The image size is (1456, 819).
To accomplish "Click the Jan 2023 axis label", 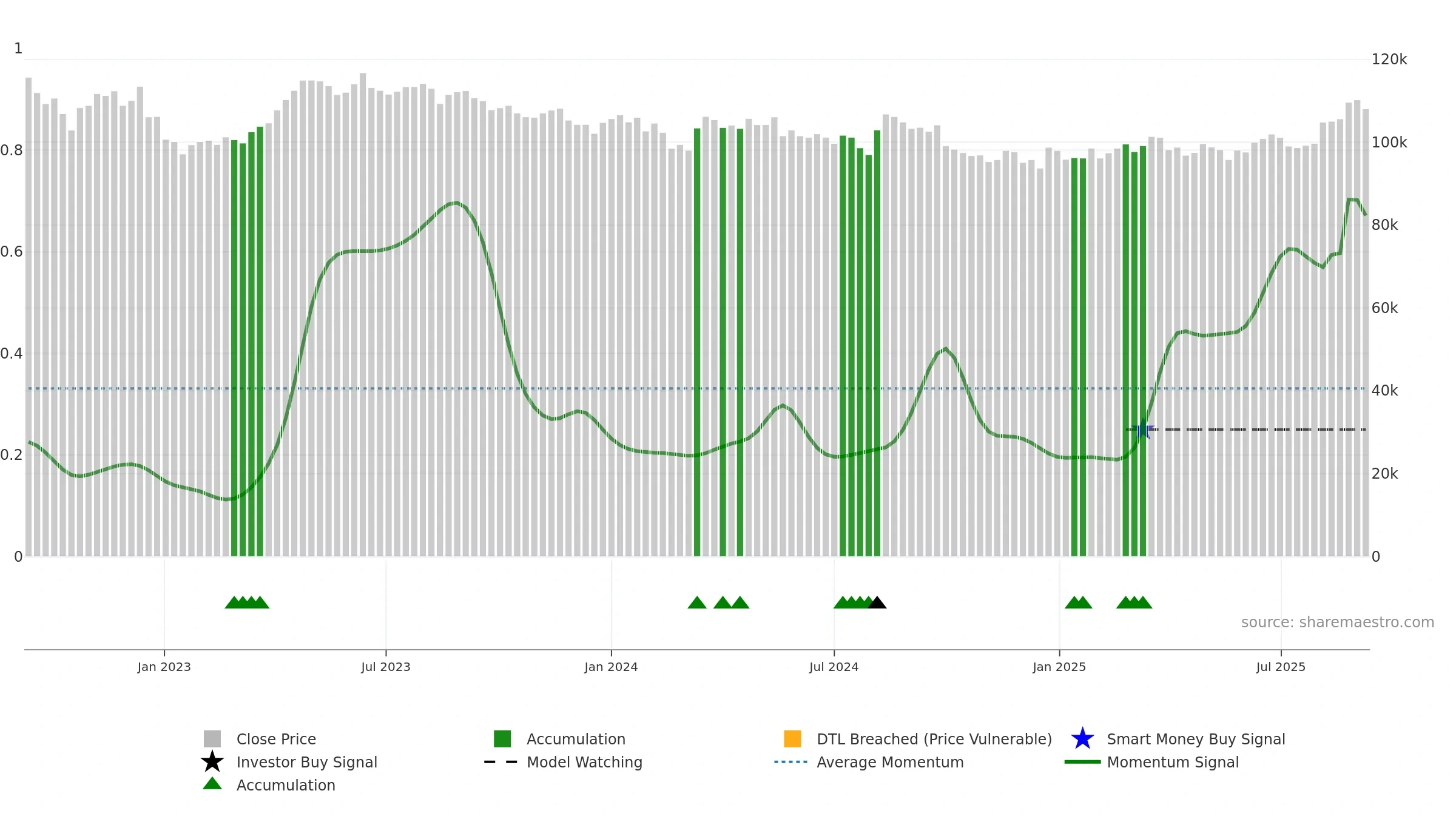I will [164, 667].
